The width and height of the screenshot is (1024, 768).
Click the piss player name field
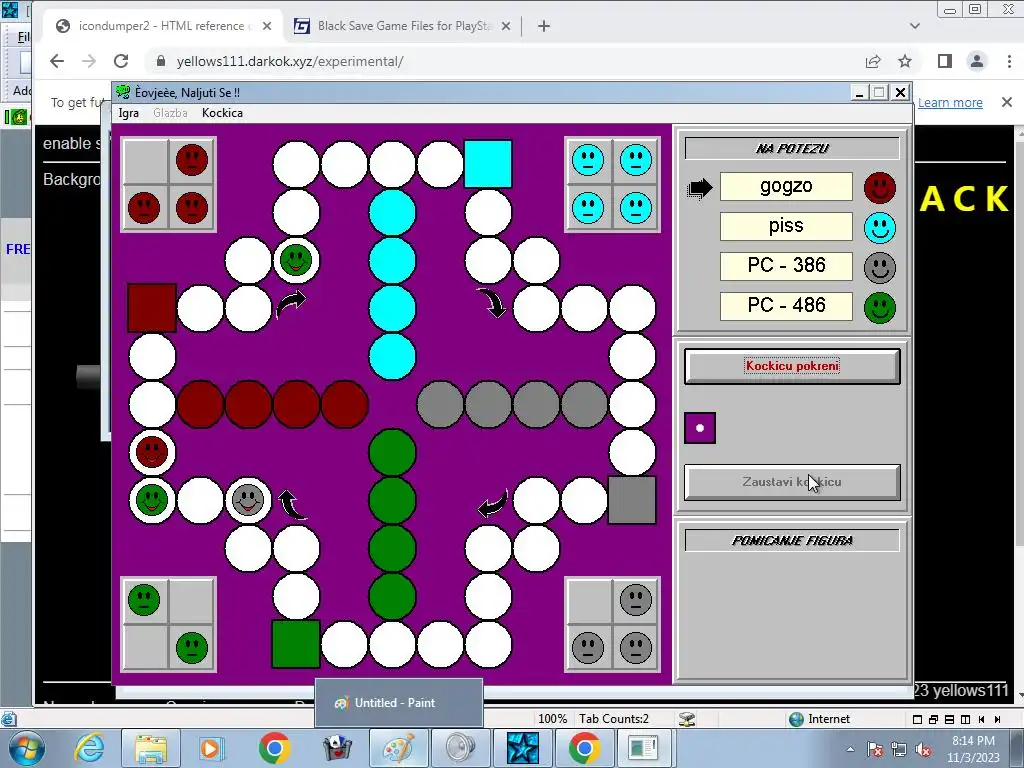click(786, 227)
